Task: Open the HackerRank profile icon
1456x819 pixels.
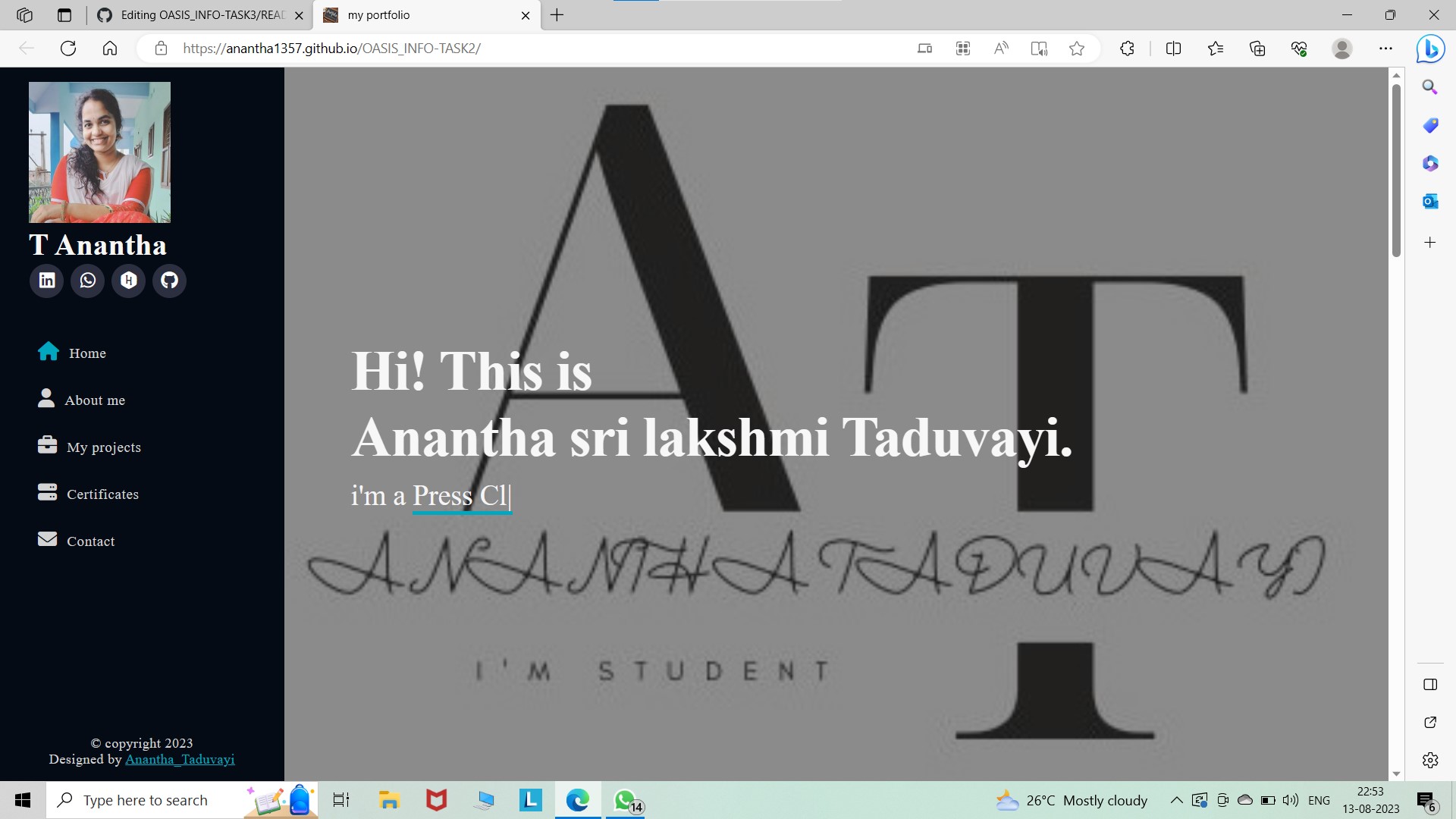Action: click(128, 281)
